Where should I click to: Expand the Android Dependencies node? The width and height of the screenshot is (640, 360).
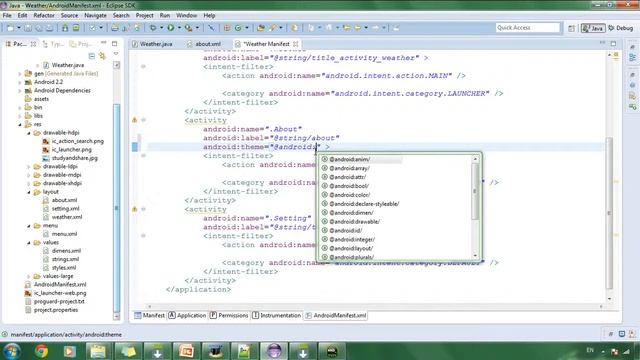[x=20, y=91]
